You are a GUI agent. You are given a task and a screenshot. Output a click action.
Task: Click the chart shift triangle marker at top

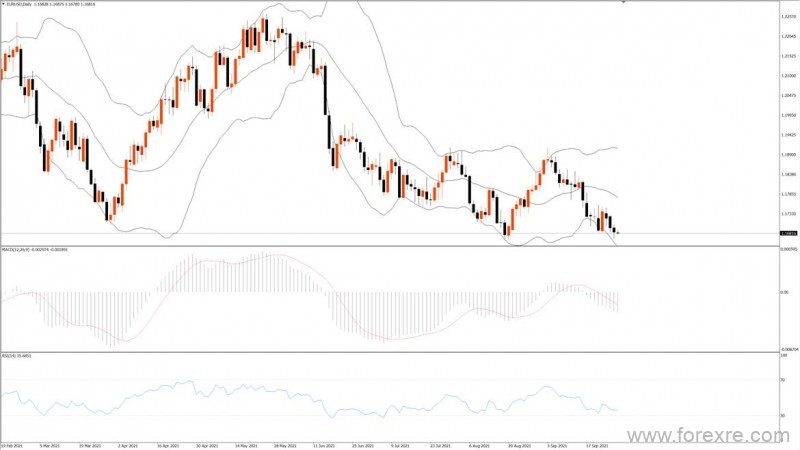tap(623, 2)
